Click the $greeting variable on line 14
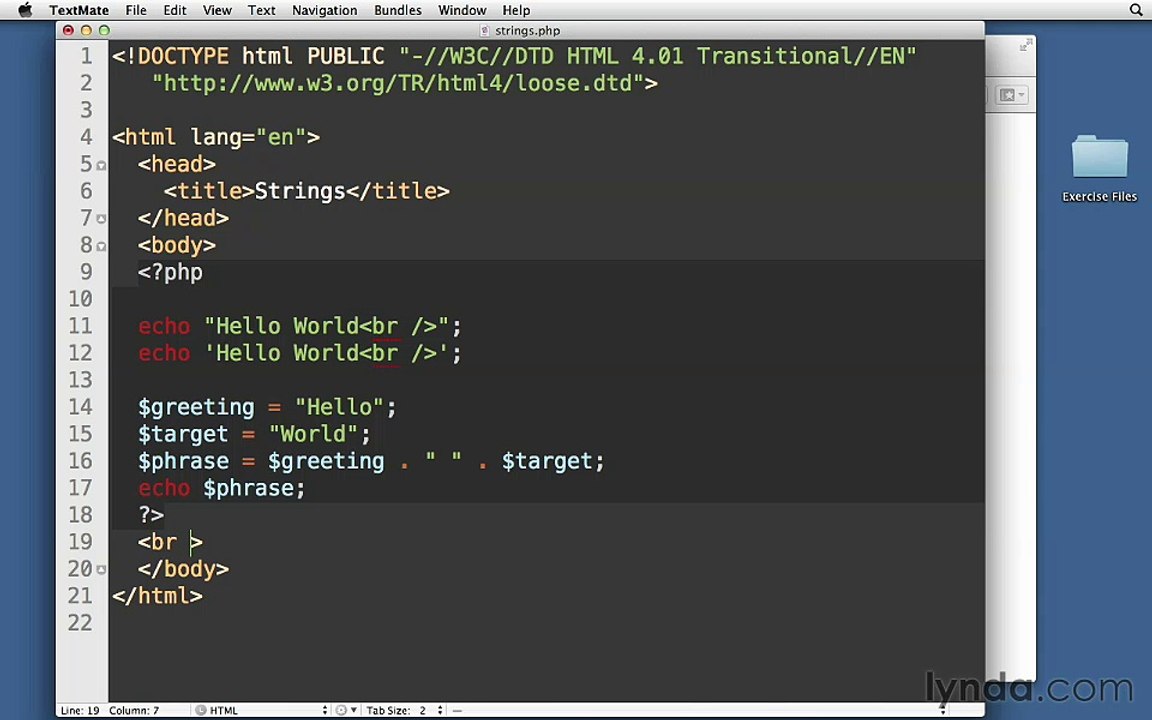1152x720 pixels. coord(196,408)
